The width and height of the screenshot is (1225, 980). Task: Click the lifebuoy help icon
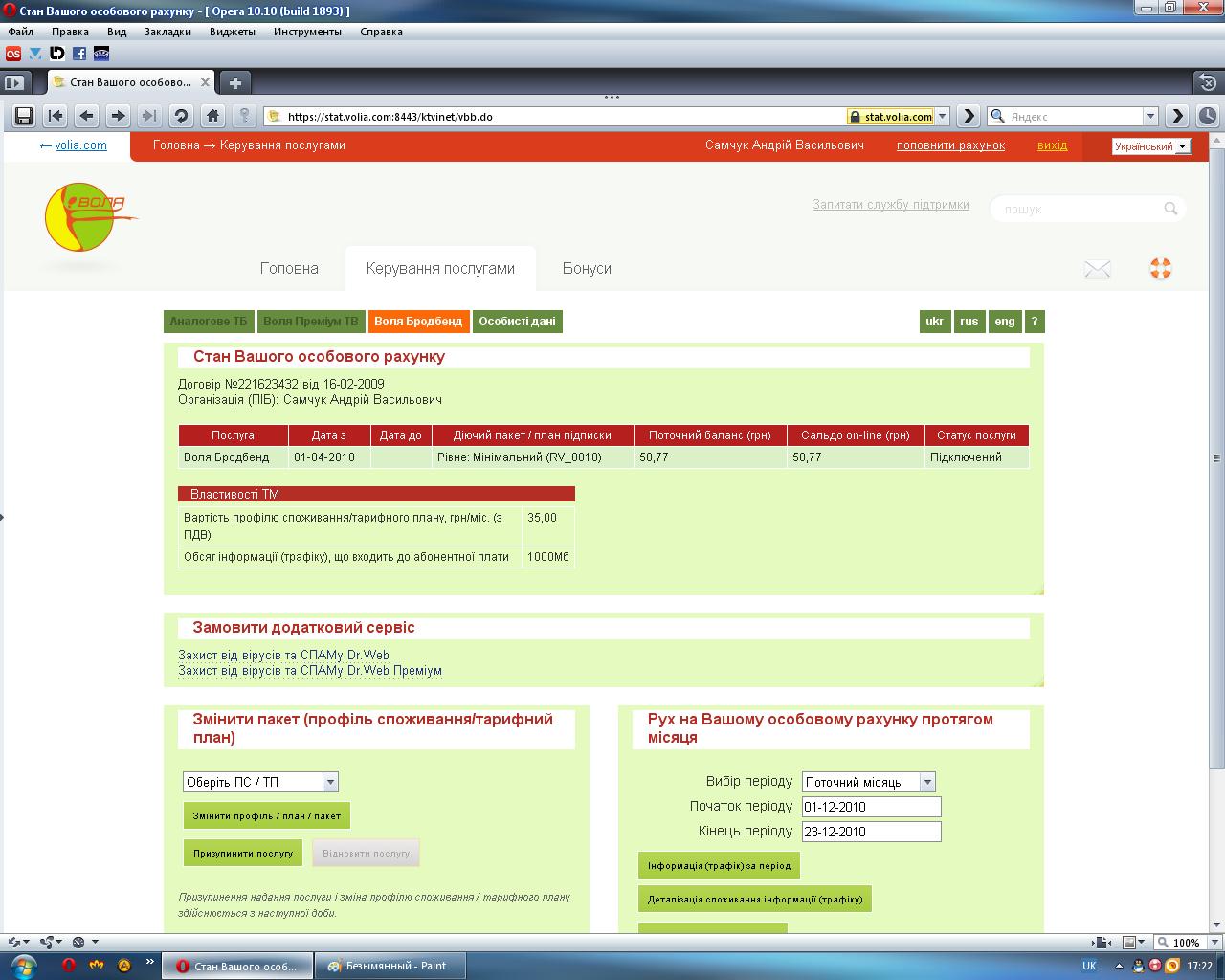(x=1161, y=268)
